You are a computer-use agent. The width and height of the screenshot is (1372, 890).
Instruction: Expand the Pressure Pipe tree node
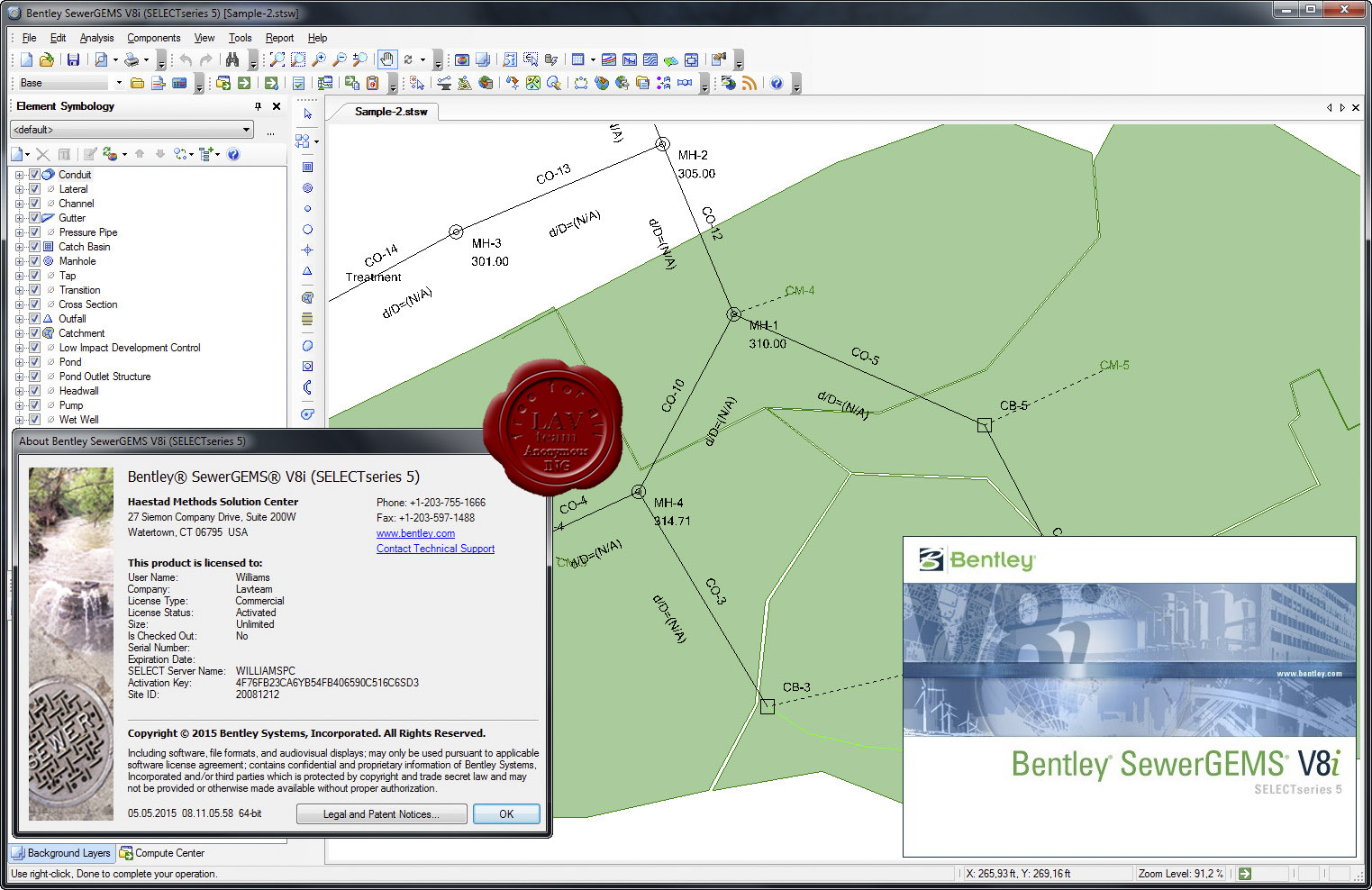[20, 232]
